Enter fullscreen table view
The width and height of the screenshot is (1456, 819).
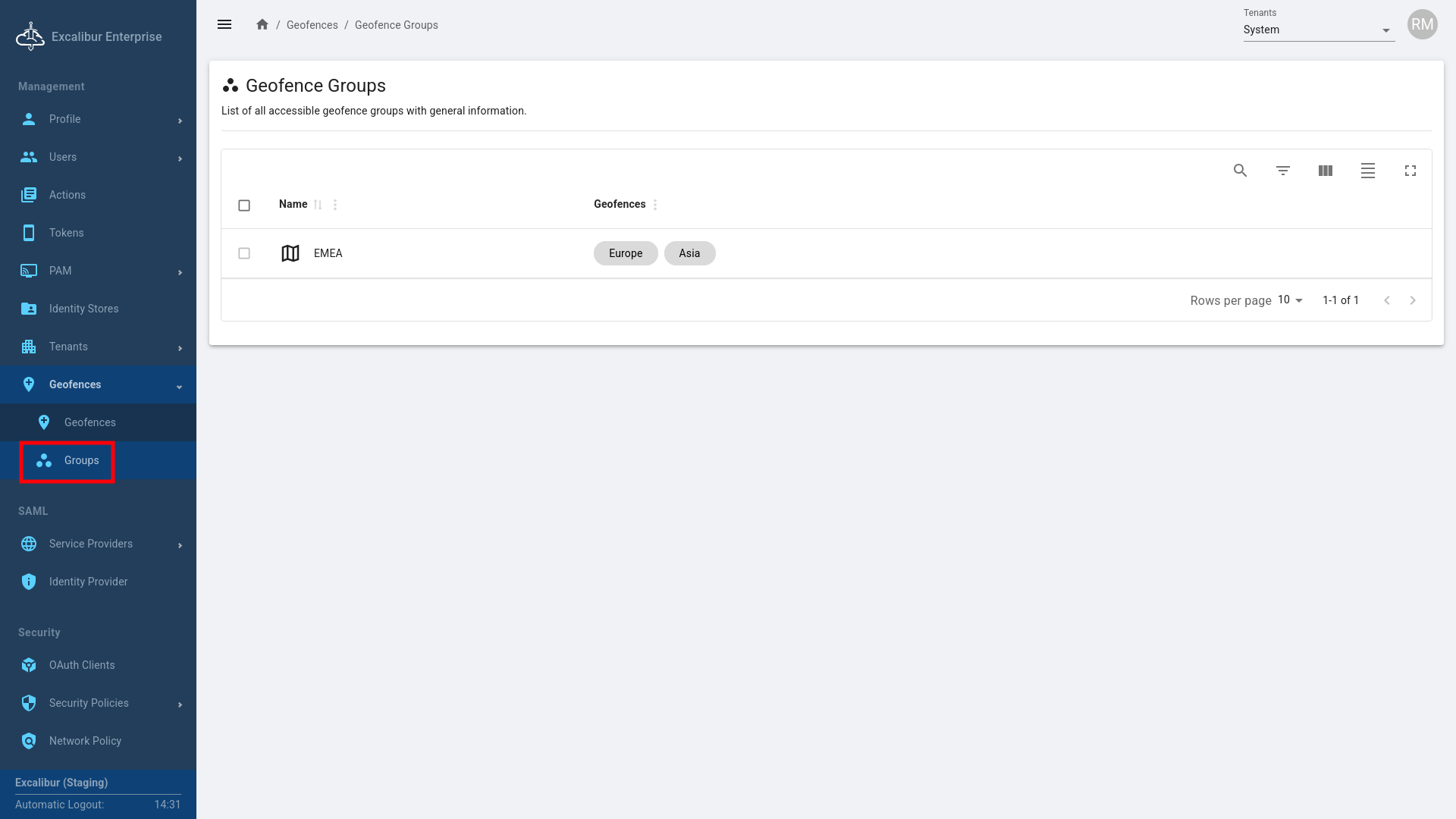point(1410,171)
